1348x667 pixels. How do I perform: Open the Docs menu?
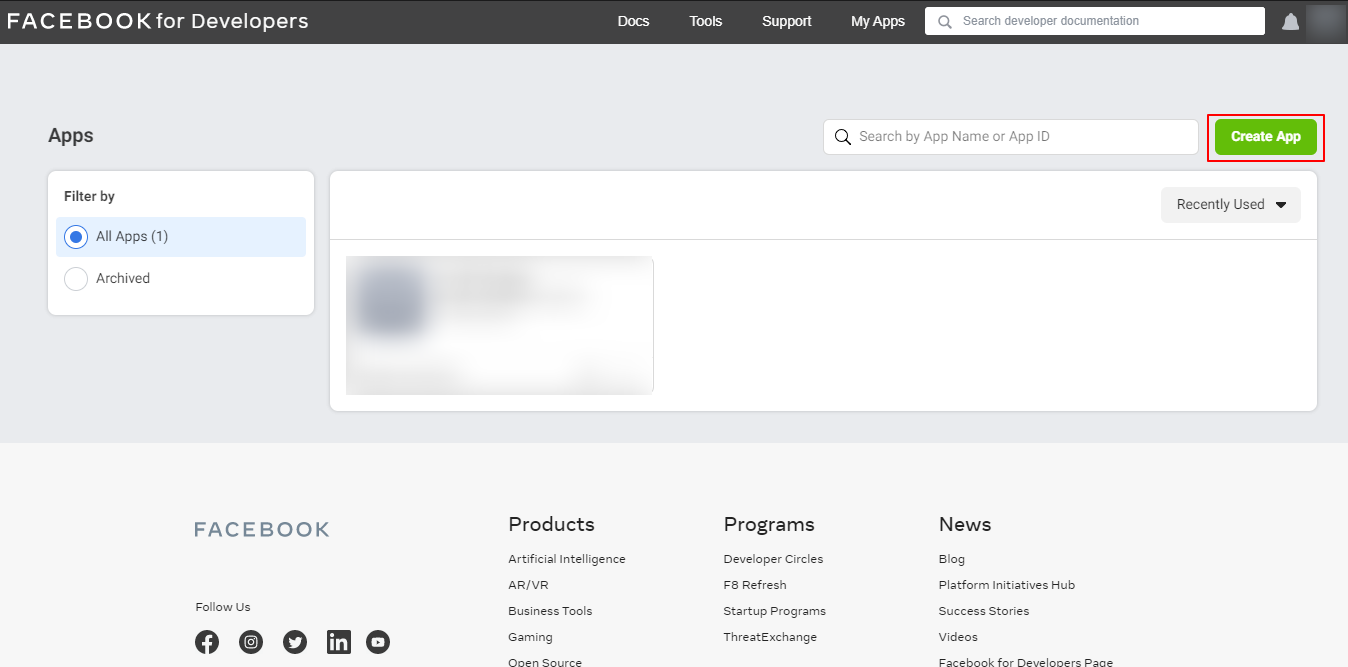[634, 21]
